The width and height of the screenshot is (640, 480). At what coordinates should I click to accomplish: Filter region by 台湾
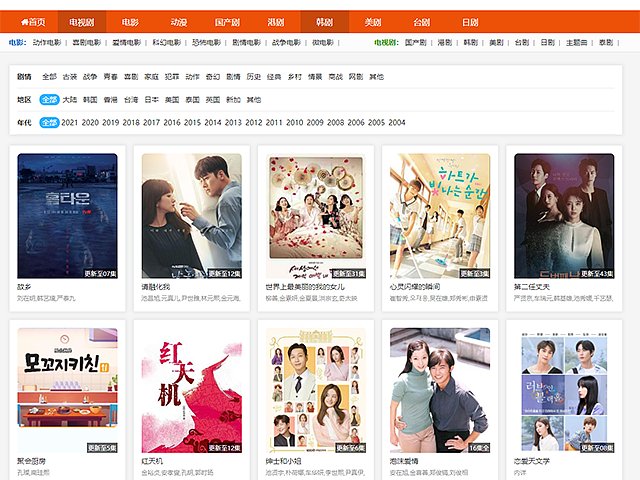[131, 100]
